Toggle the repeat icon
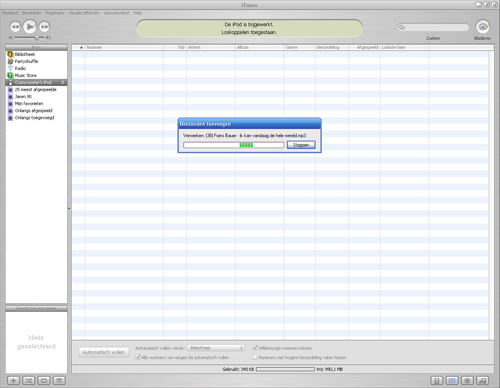Screen dimensions: 500x388 (x=44, y=380)
